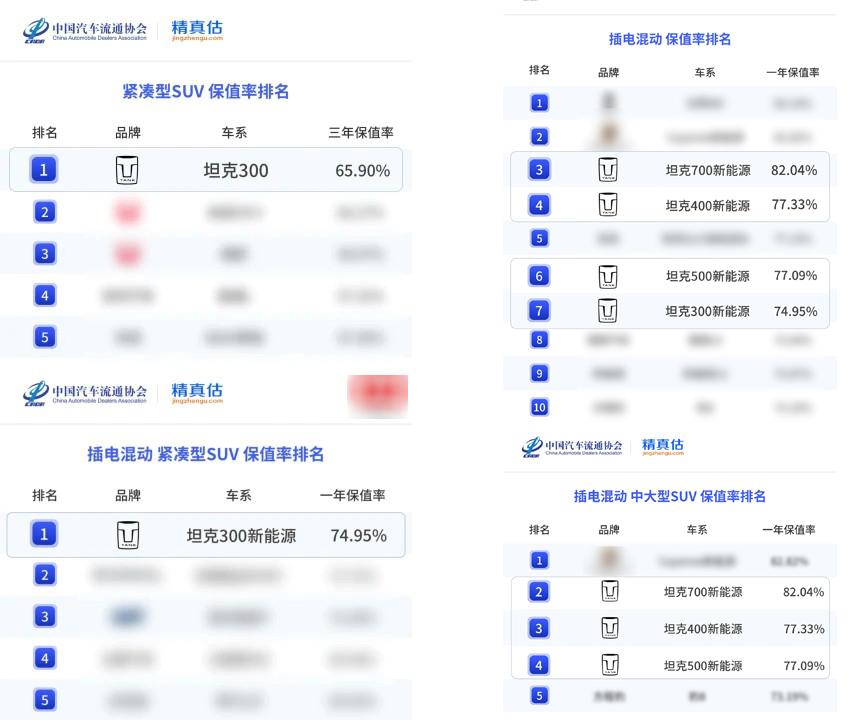
Task: Click the model name 坦克300 in the top-left table
Action: [x=236, y=170]
